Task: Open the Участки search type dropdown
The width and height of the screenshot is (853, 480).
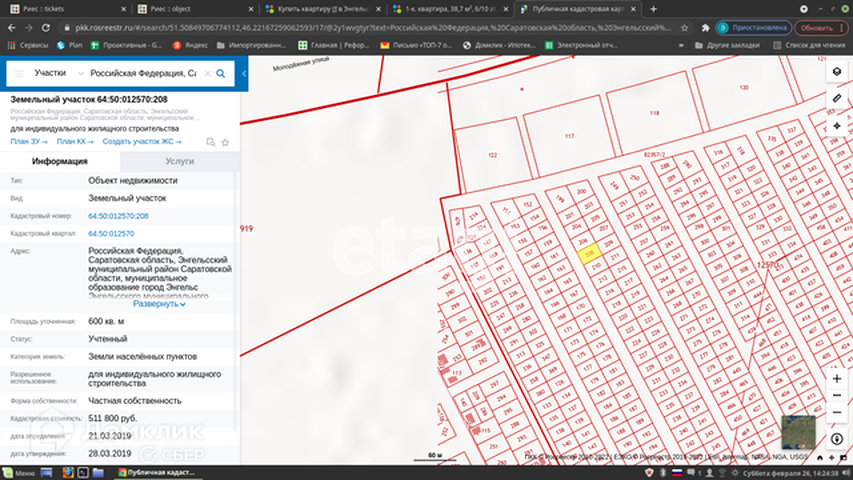Action: click(58, 73)
